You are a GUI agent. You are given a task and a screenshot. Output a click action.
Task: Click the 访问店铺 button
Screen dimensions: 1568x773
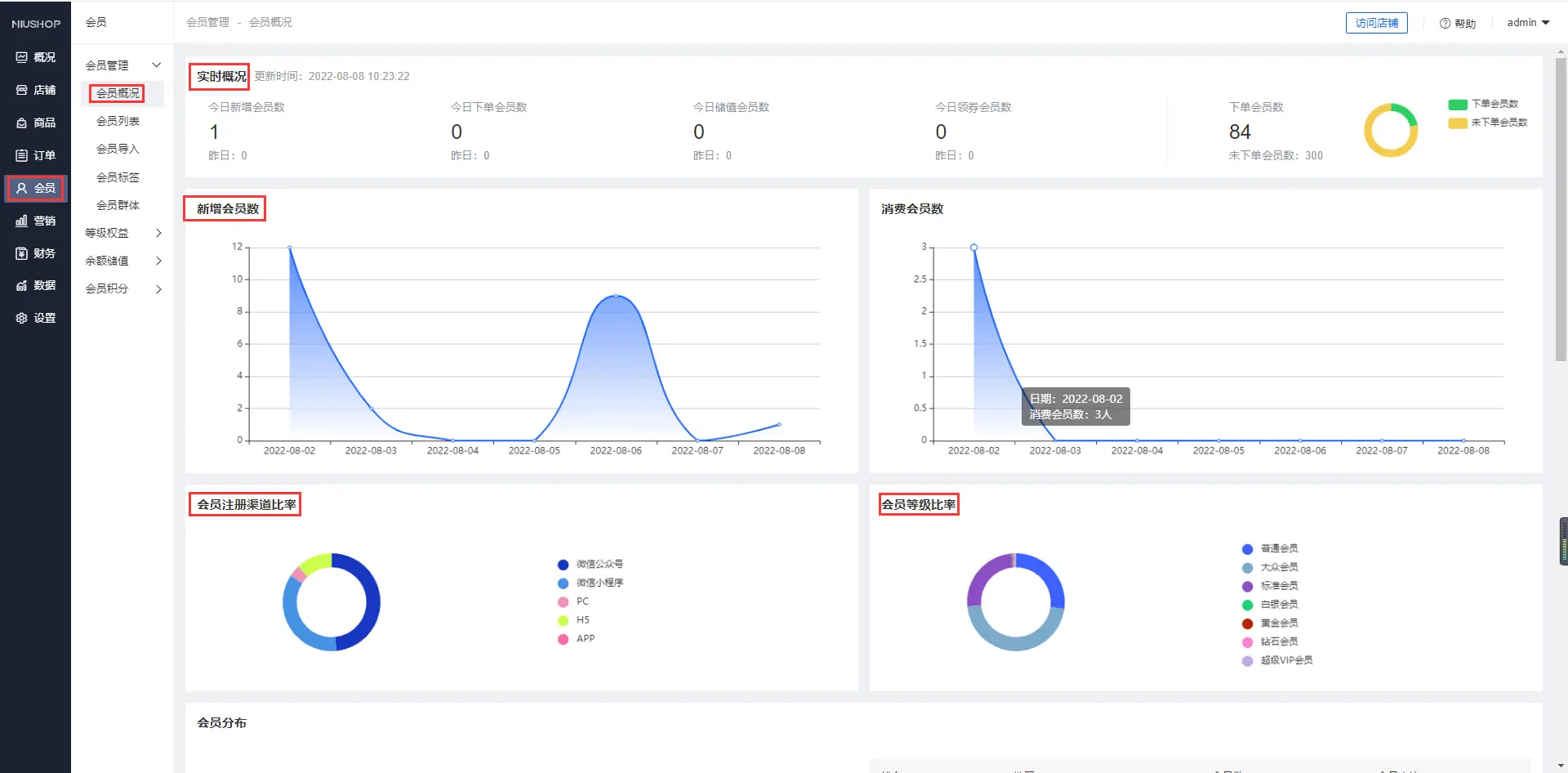1376,23
